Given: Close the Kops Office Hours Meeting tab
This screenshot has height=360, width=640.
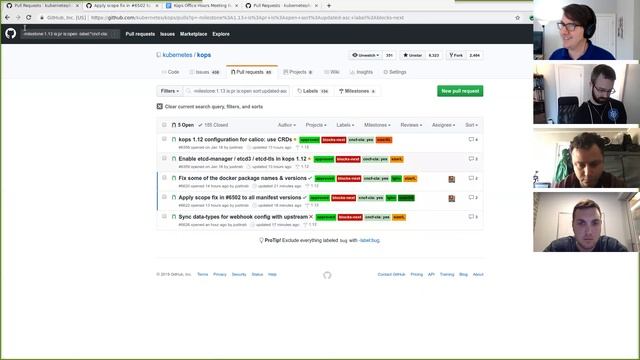Looking at the screenshot, I should 236,6.
